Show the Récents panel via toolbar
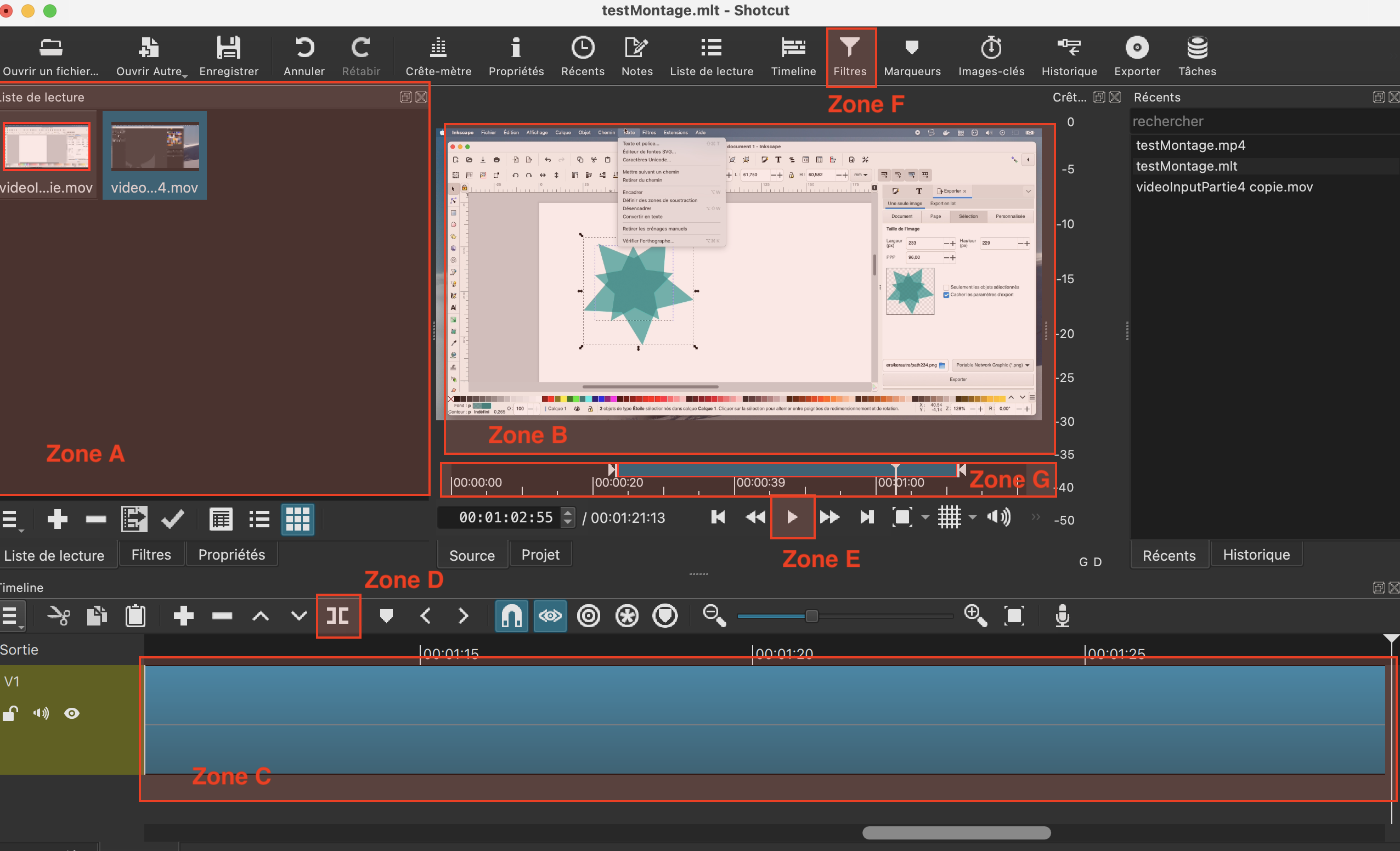Viewport: 1400px width, 851px height. (x=583, y=57)
